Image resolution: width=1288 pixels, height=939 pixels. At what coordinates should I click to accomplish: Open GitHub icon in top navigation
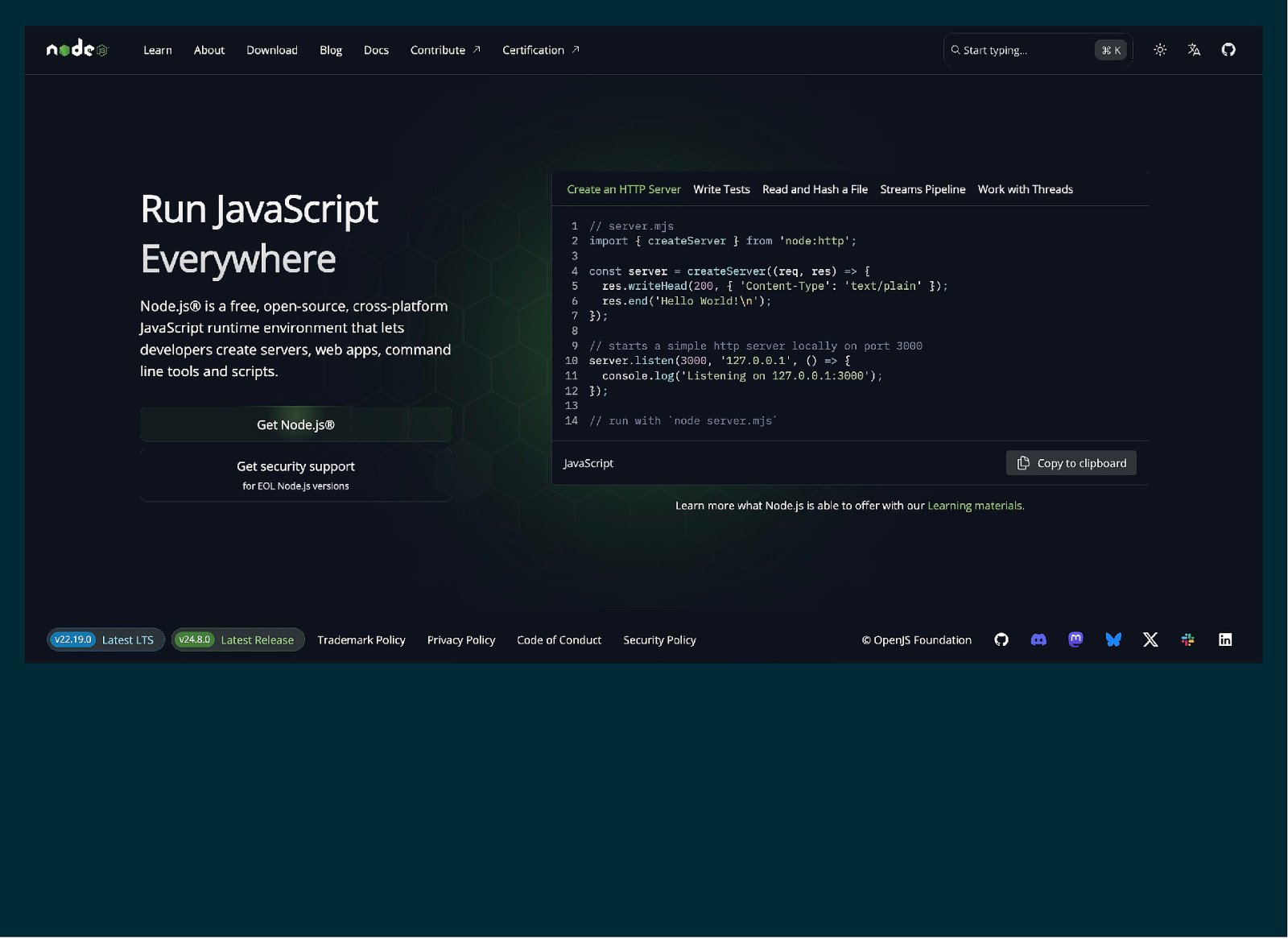pyautogui.click(x=1228, y=50)
